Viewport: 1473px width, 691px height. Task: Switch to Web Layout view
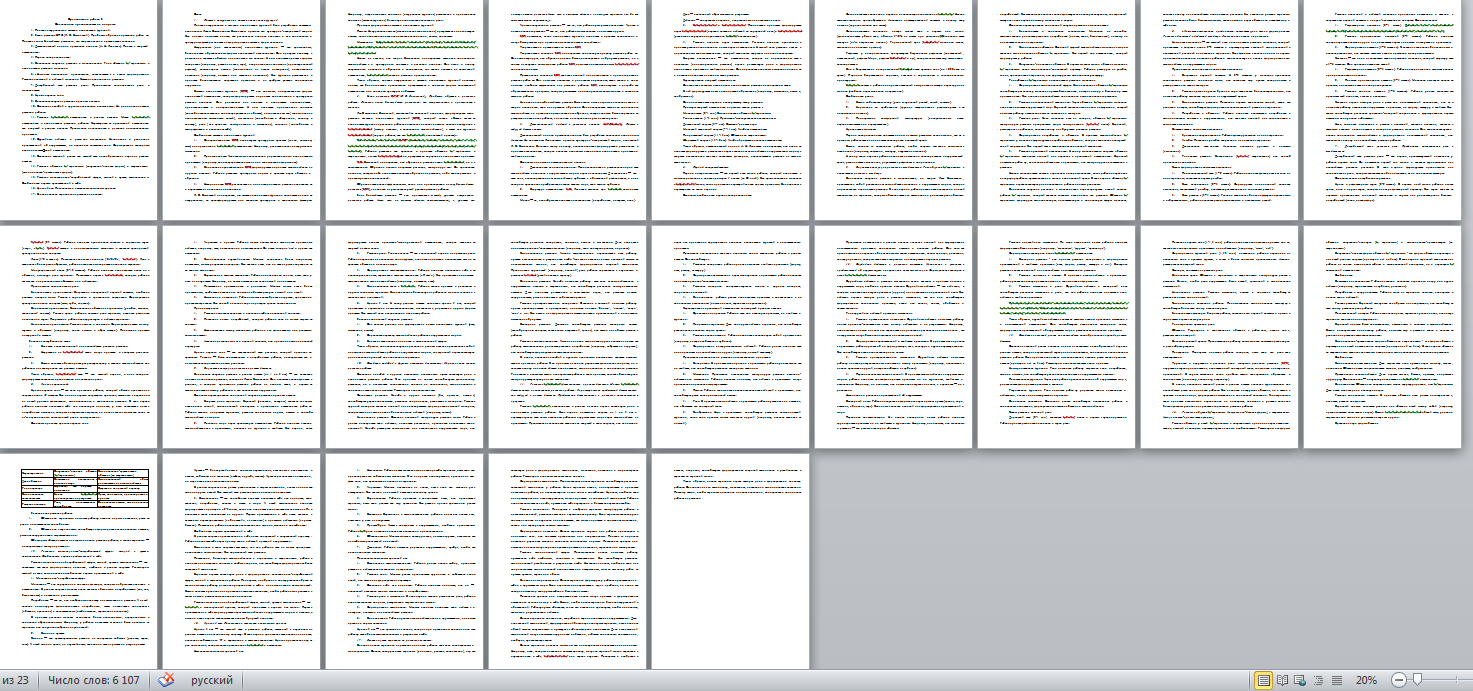[1301, 680]
